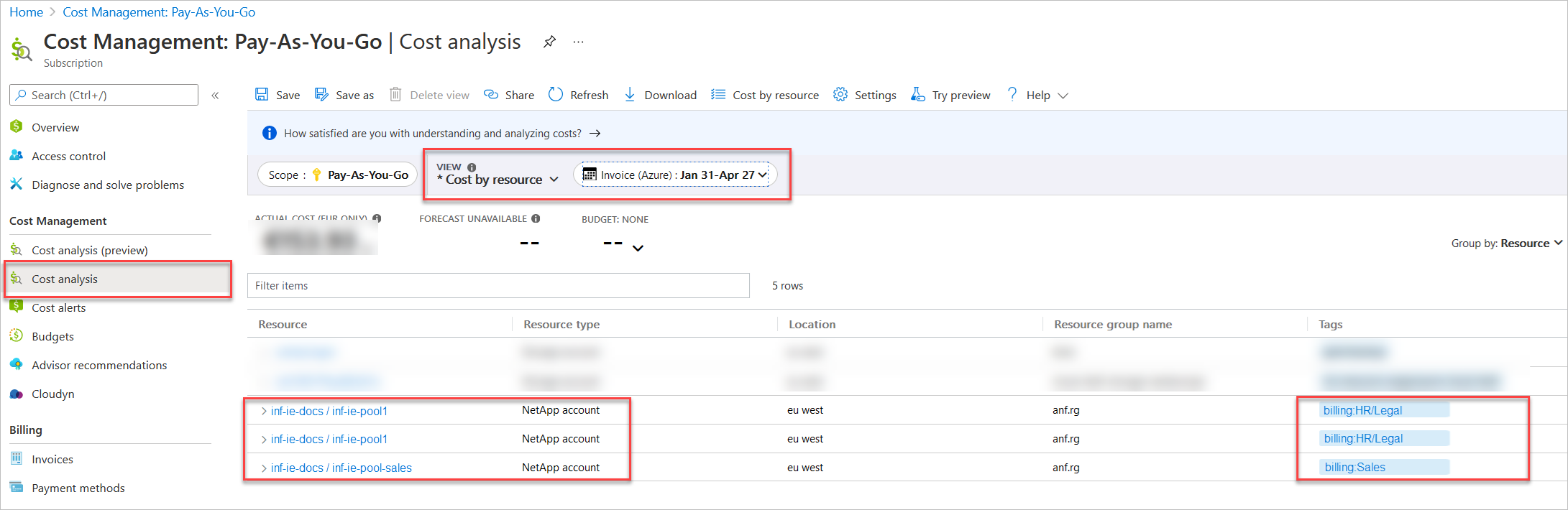Expand the first inf-ie-pool1 resource row
This screenshot has height=510, width=1568.
click(264, 412)
